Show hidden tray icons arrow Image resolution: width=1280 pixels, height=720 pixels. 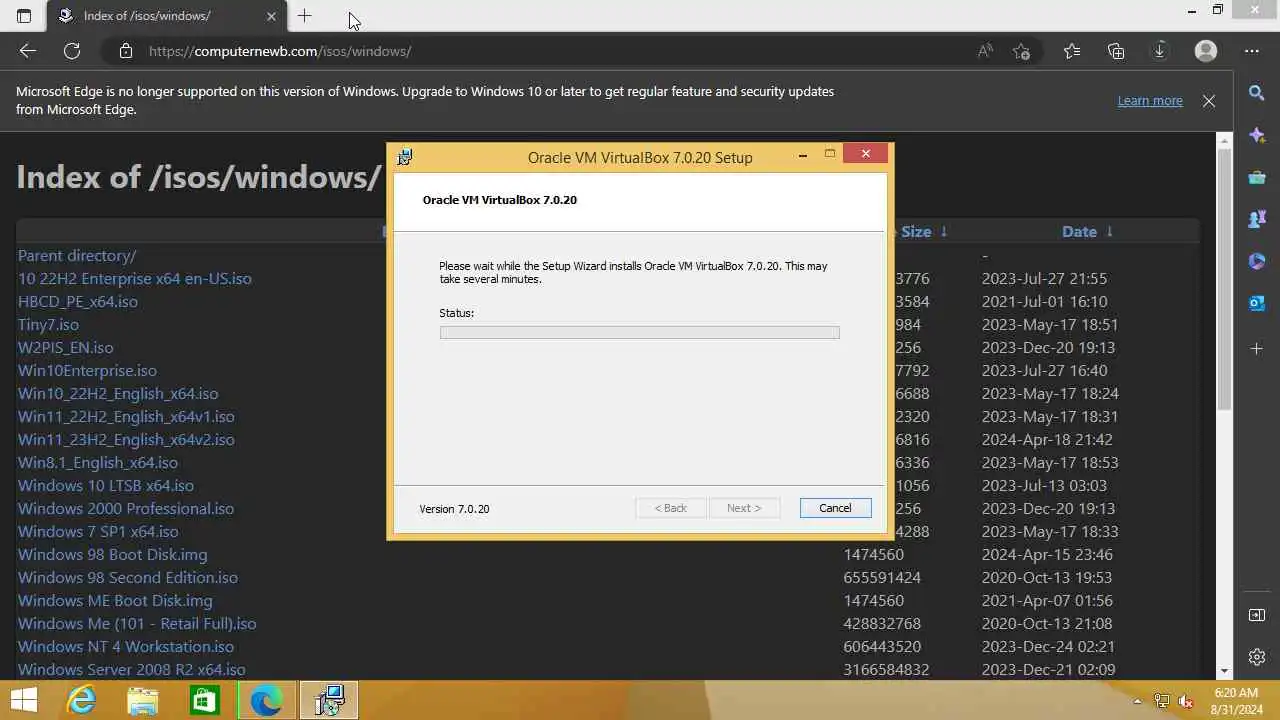1137,701
